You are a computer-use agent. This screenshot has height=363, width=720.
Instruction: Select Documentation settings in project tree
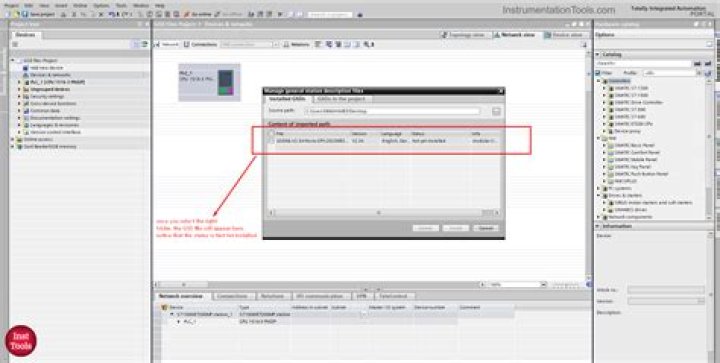tap(55, 118)
